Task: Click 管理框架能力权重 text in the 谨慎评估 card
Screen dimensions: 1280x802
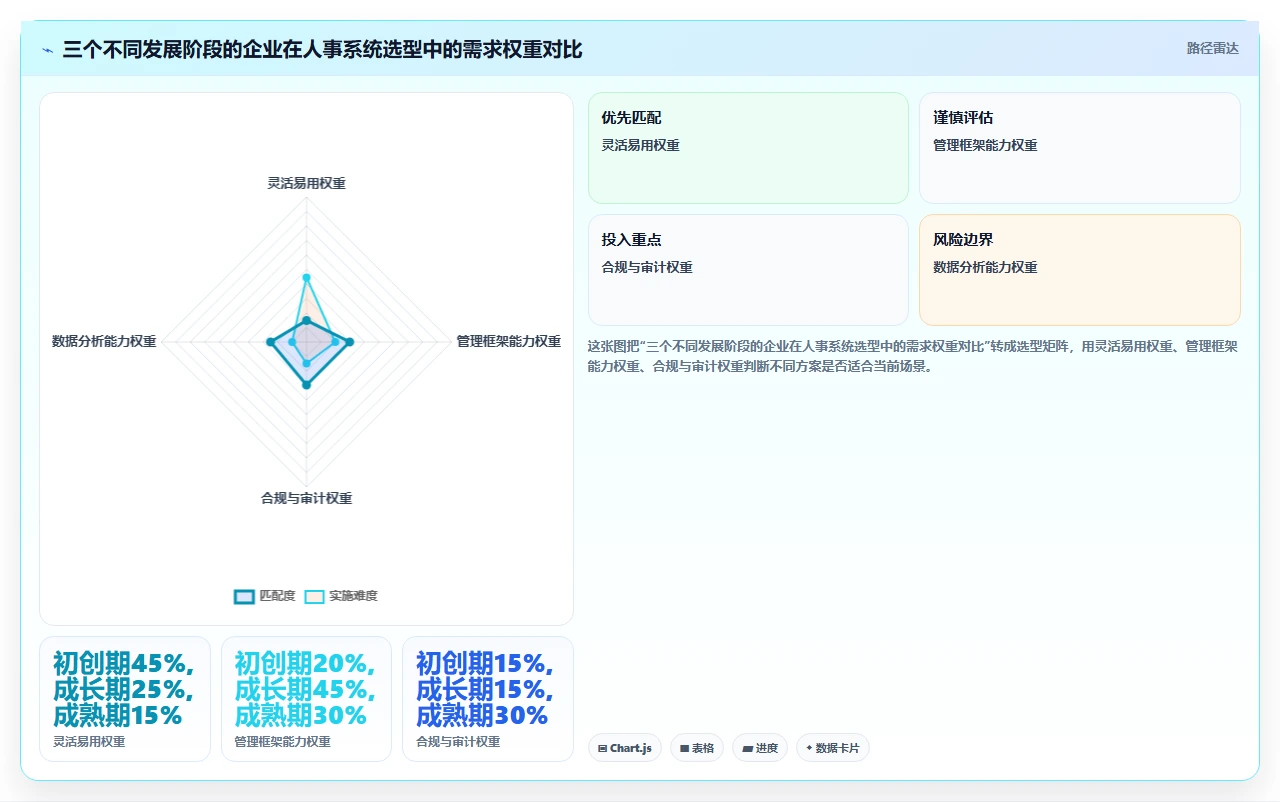Action: [x=985, y=145]
